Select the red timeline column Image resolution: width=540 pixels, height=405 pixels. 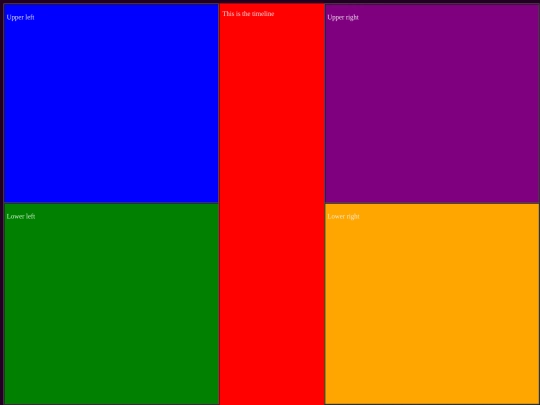tap(272, 204)
